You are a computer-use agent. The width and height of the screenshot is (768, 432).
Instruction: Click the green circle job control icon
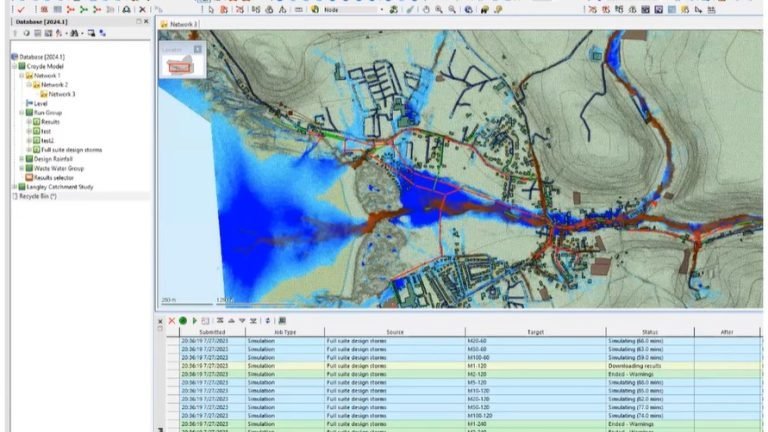[183, 321]
